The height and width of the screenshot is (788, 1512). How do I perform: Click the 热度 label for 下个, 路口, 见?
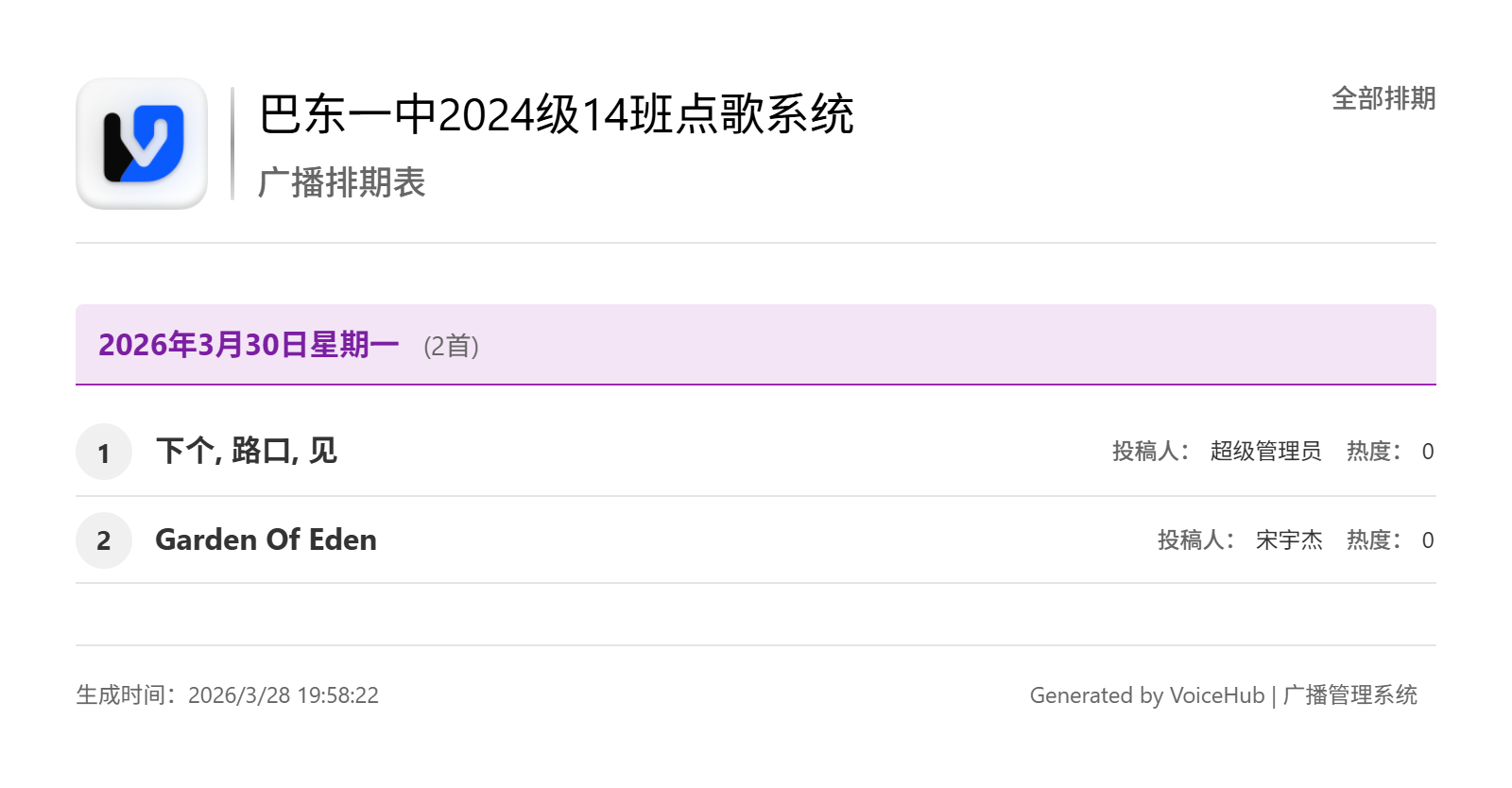click(x=1373, y=452)
